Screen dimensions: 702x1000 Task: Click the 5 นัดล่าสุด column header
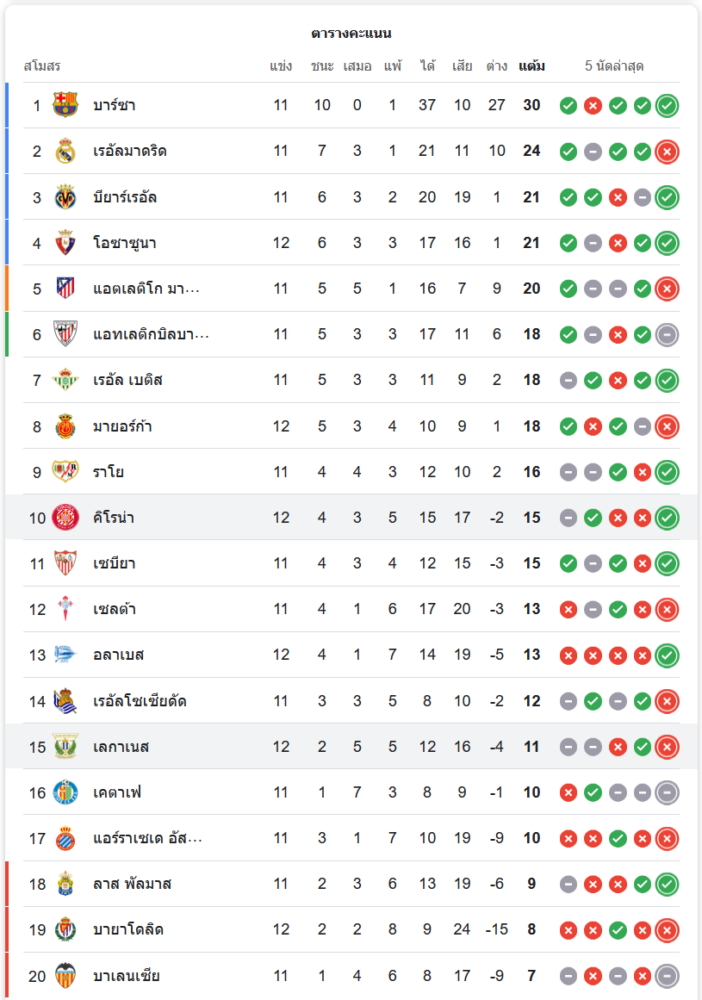pyautogui.click(x=614, y=66)
